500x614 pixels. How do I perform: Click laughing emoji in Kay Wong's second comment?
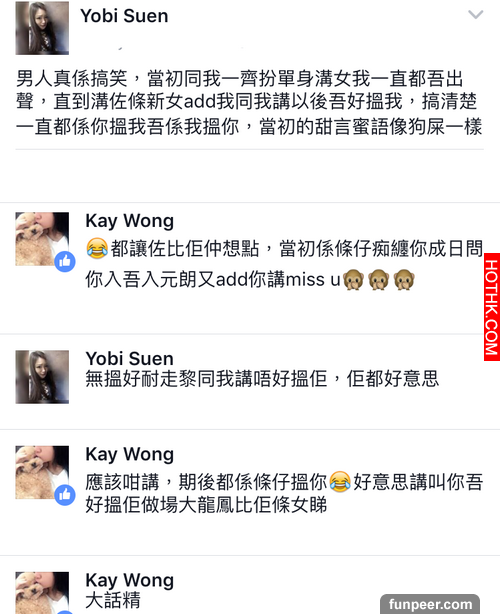point(340,482)
